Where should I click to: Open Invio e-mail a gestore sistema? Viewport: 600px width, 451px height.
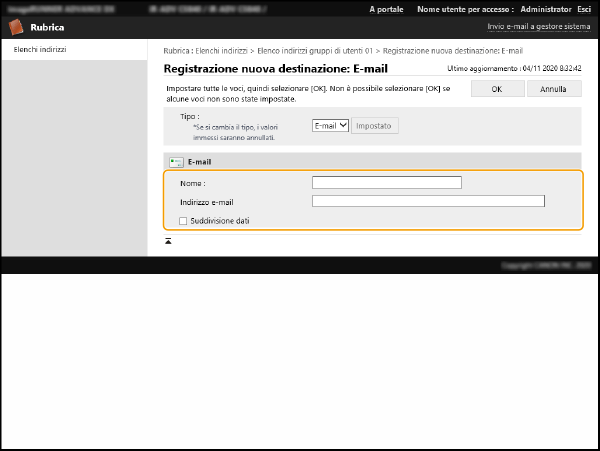(x=539, y=27)
